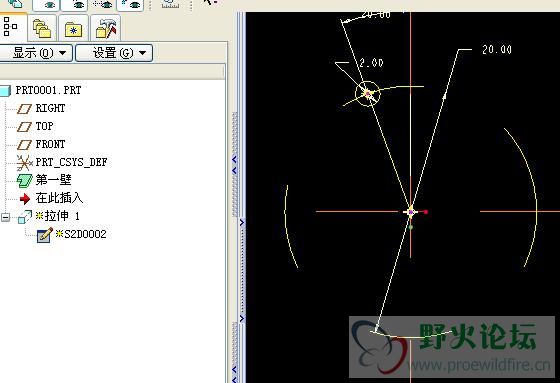
Task: Select the PRT_CSYS_DEF coordinate system icon
Action: tap(24, 163)
